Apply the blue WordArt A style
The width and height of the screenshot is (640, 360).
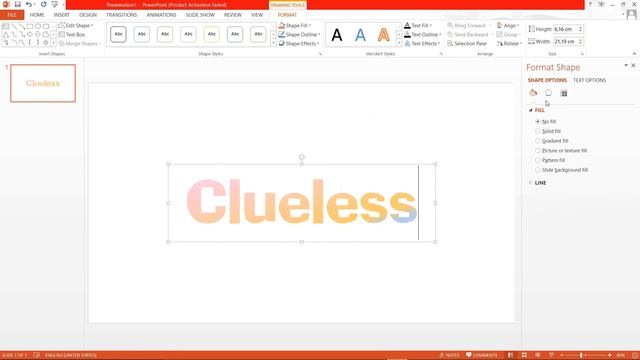(x=360, y=35)
